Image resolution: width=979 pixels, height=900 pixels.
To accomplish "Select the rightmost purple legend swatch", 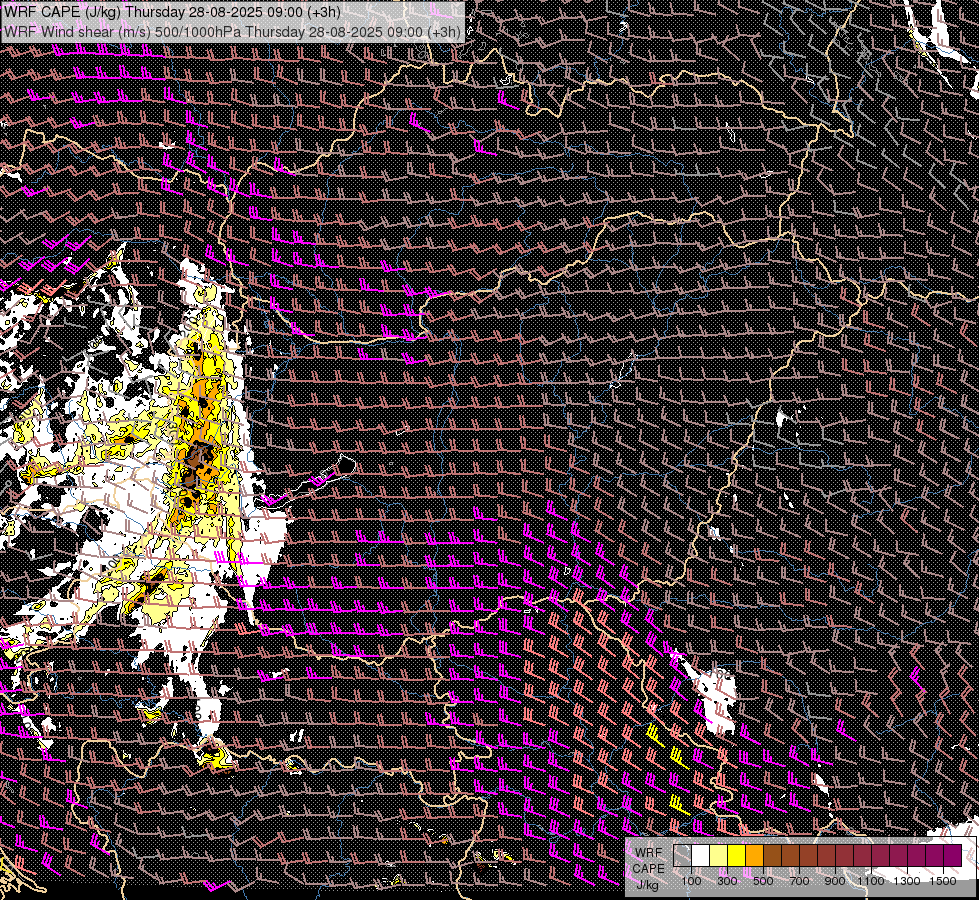I will point(953,855).
